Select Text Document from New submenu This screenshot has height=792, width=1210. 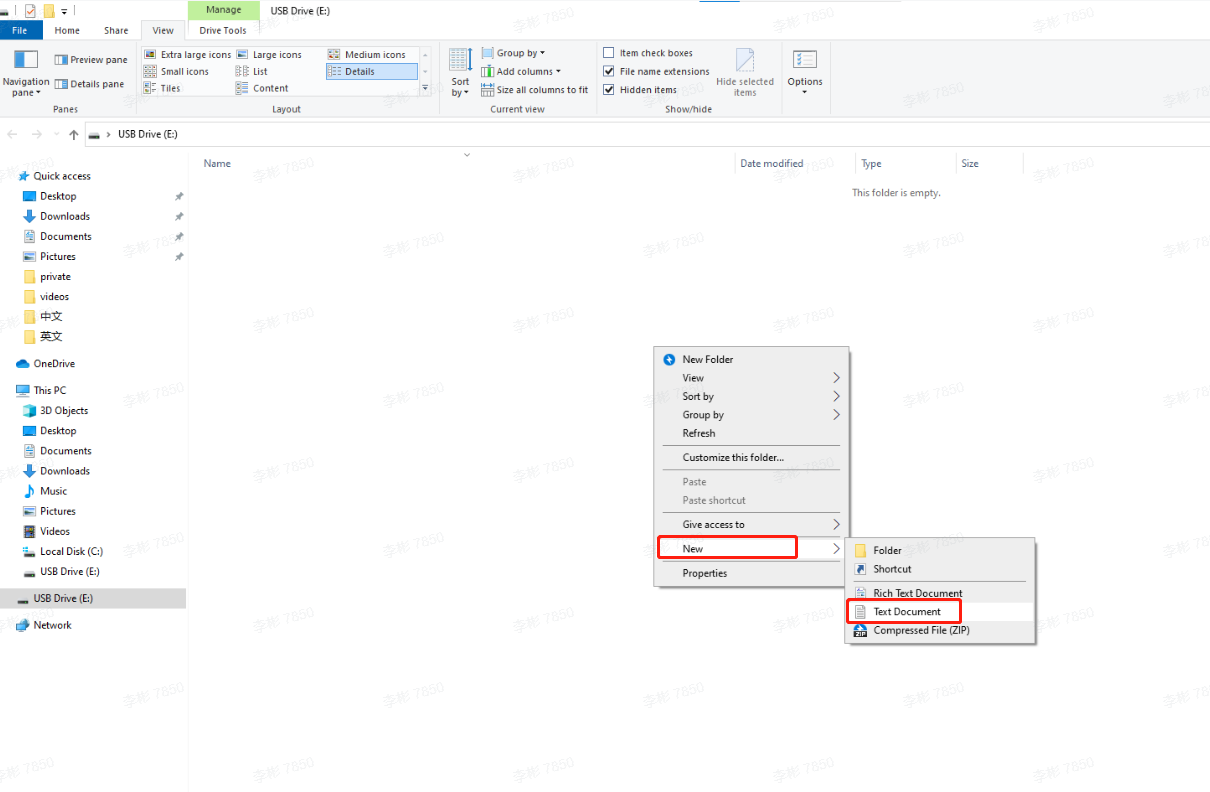[908, 611]
